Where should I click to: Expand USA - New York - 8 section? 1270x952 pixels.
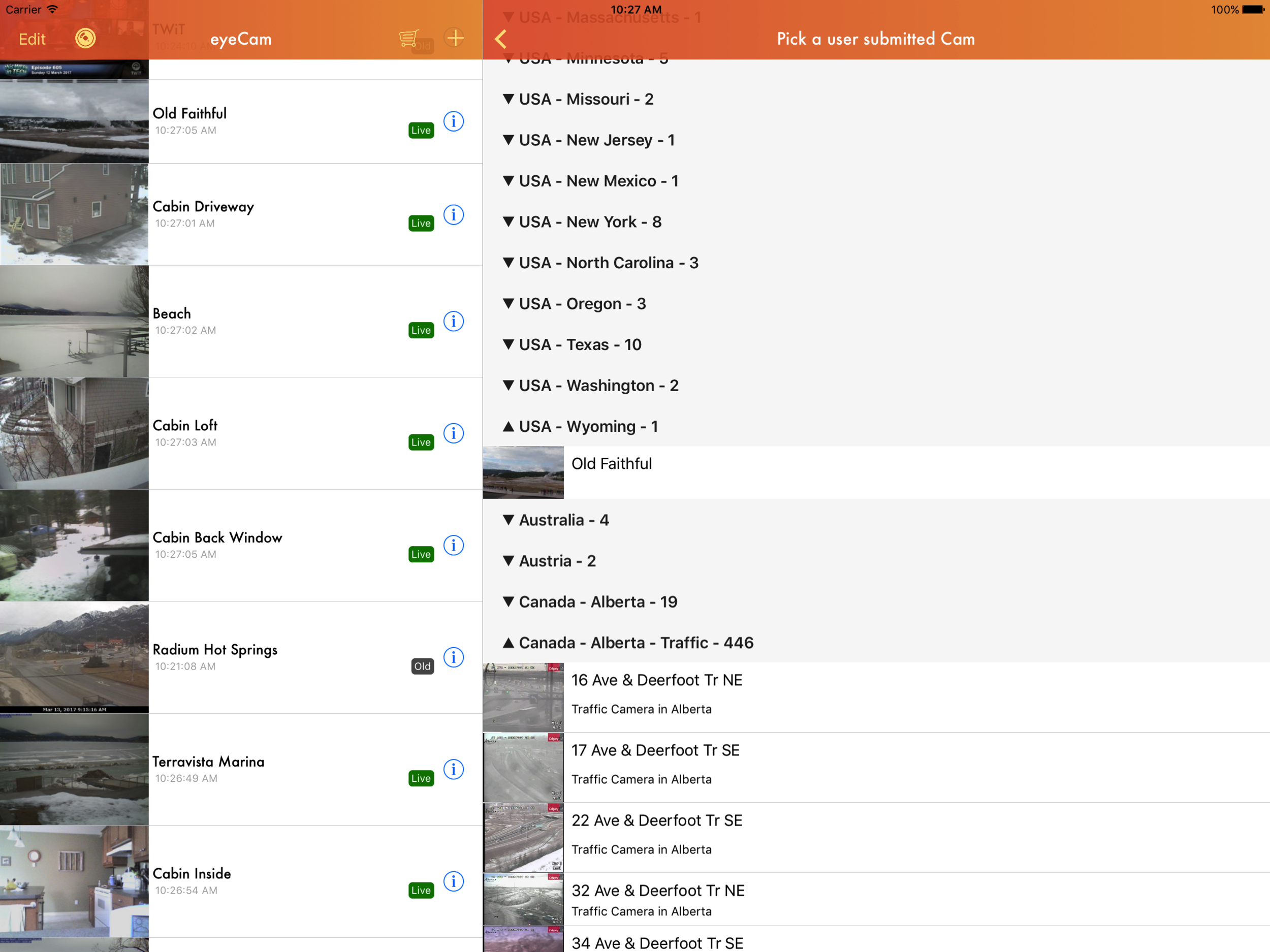pos(876,221)
